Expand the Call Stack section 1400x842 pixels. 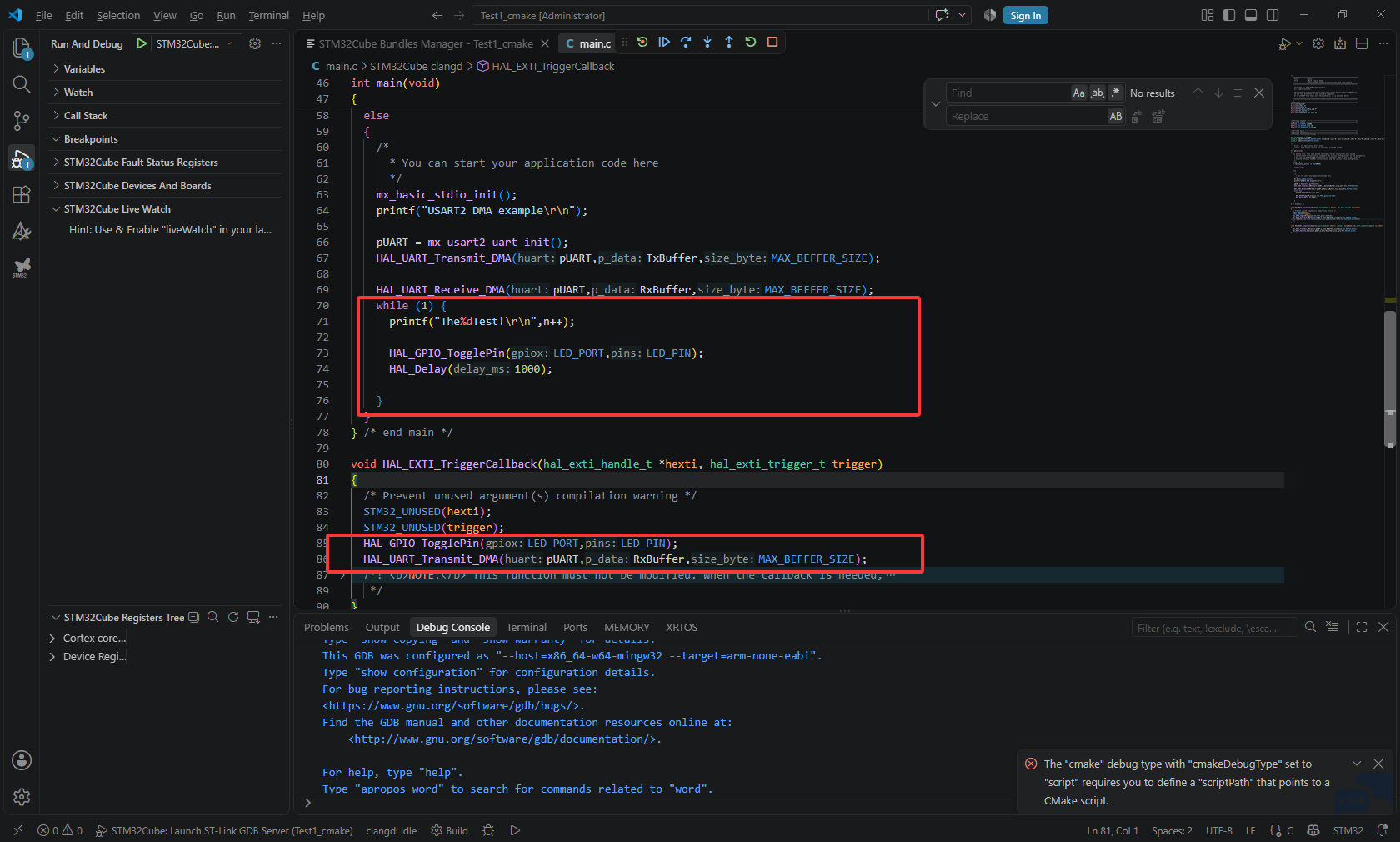click(x=165, y=116)
